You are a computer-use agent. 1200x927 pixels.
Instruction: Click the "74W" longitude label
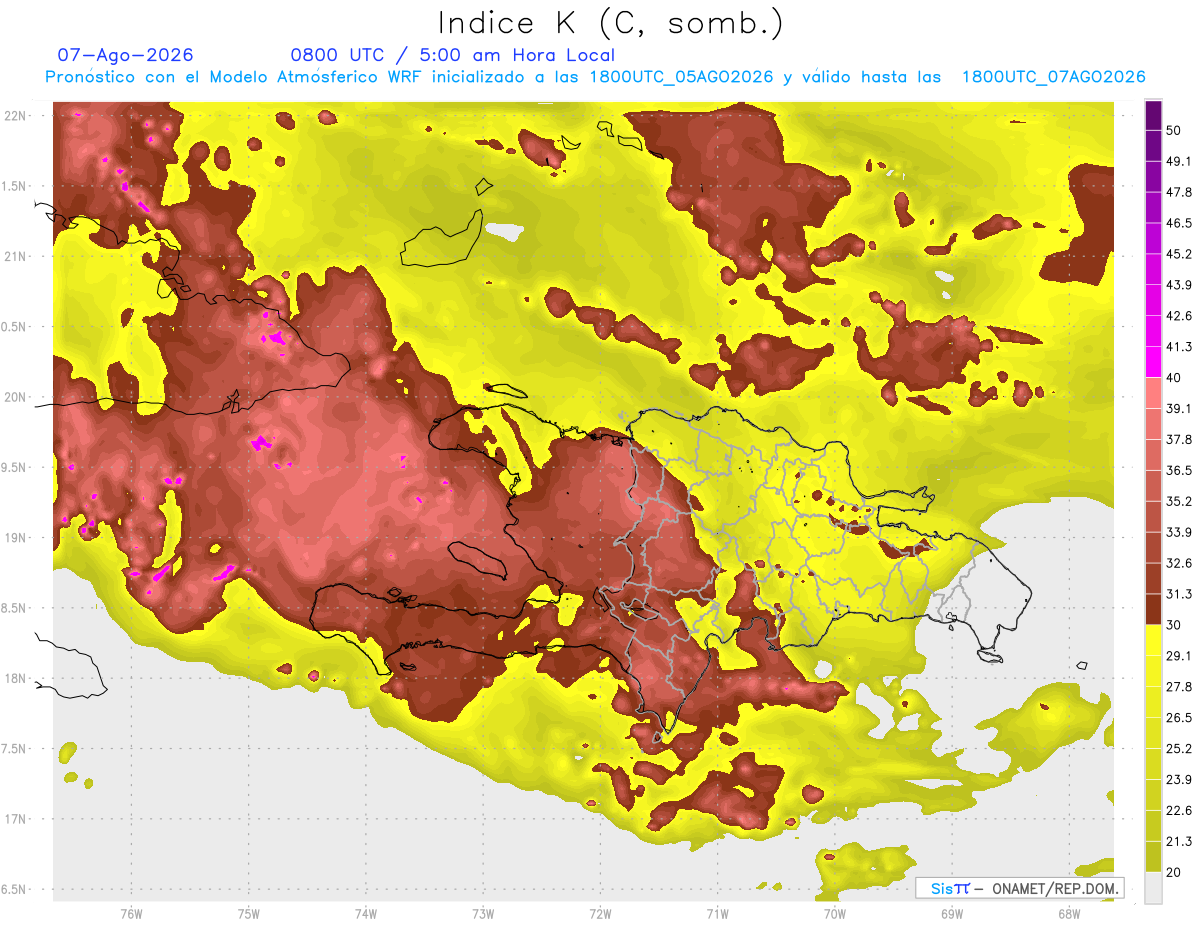coord(366,914)
